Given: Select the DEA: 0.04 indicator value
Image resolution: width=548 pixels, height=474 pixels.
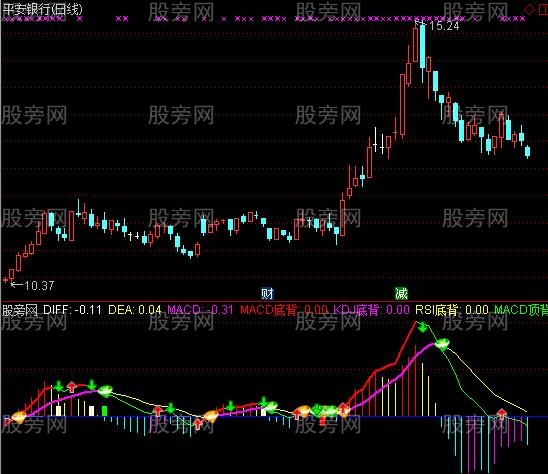Looking at the screenshot, I should (x=135, y=310).
